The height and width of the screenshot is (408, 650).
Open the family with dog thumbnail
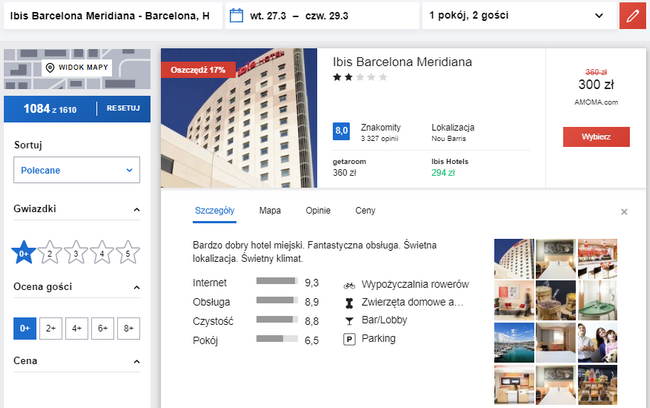(597, 343)
